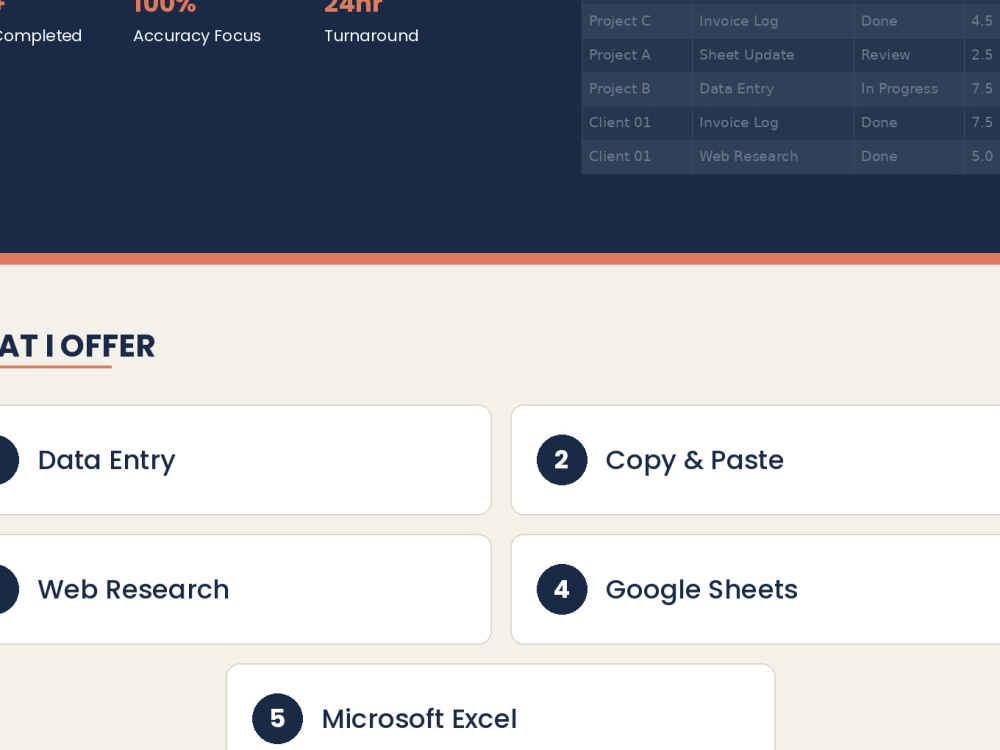Click the Done status in Project C row

coord(909,21)
